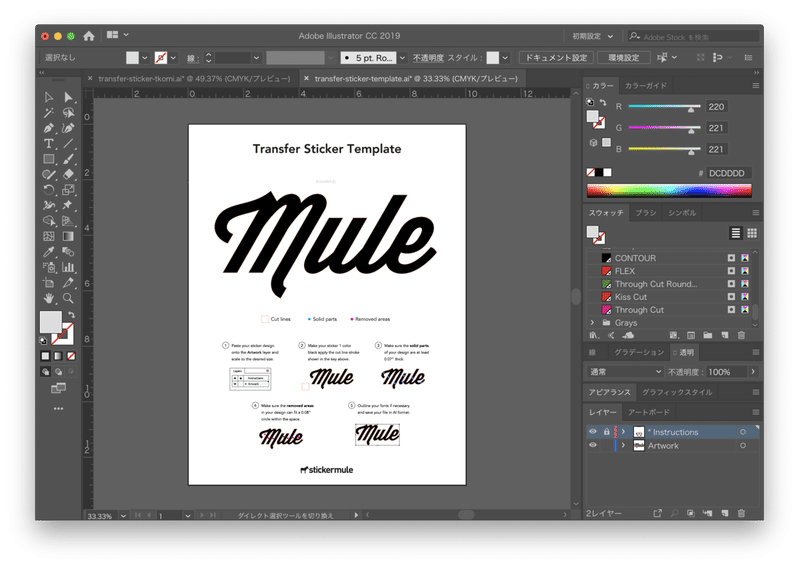This screenshot has width=800, height=568.
Task: Select the Shape Builder tool
Action: pyautogui.click(x=49, y=221)
